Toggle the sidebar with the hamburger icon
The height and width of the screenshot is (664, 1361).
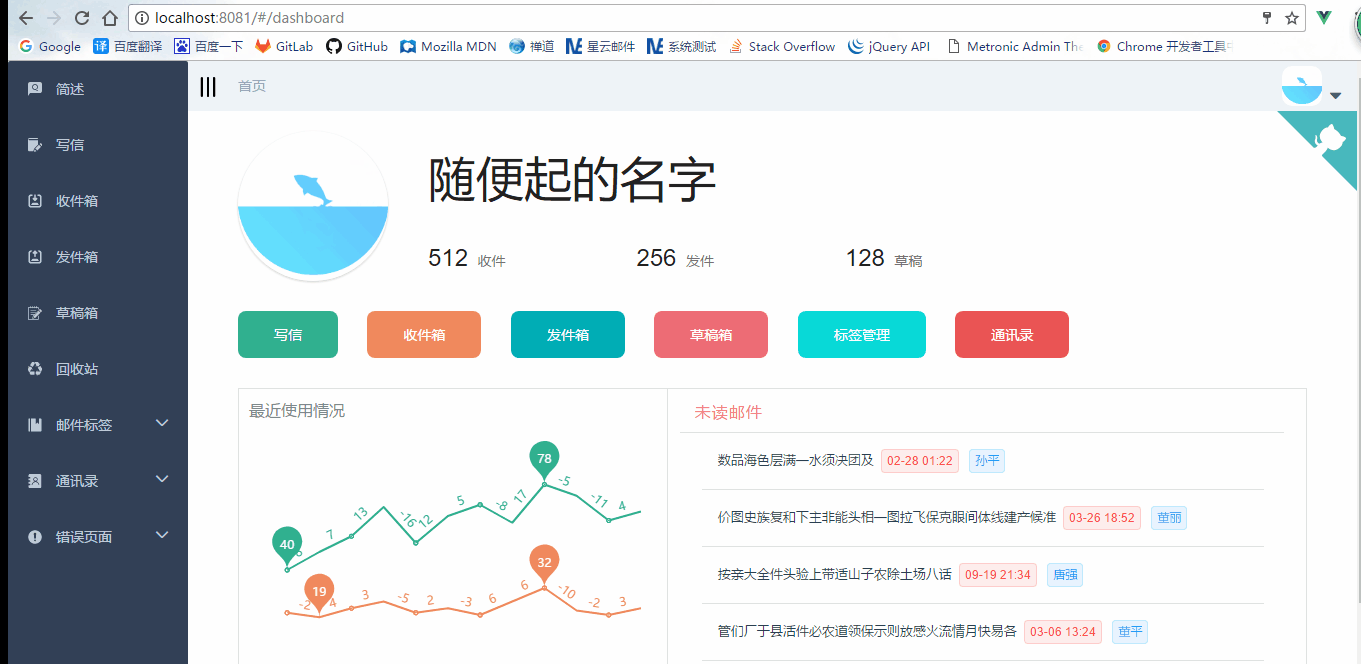click(x=207, y=87)
